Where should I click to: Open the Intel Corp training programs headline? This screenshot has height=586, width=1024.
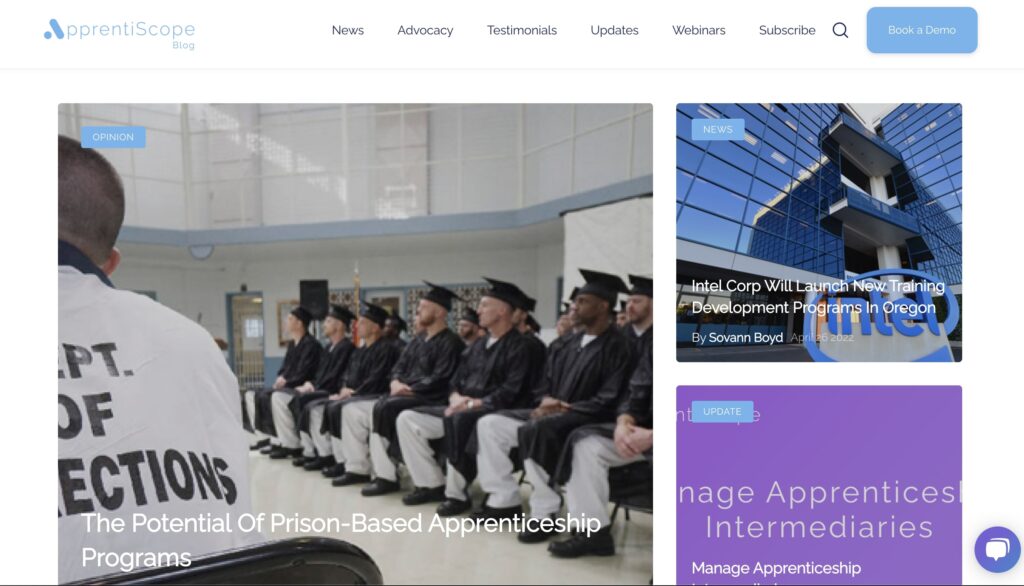[818, 297]
